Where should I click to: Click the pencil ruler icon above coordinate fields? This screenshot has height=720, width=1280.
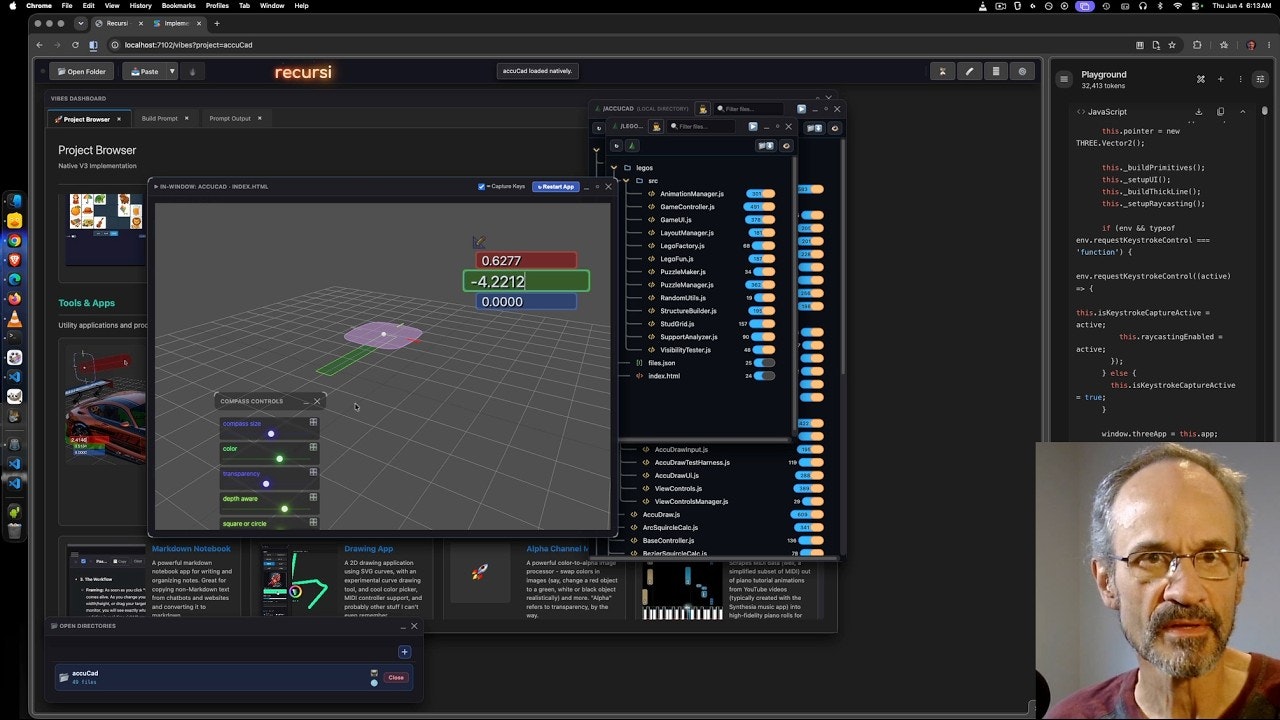(479, 242)
